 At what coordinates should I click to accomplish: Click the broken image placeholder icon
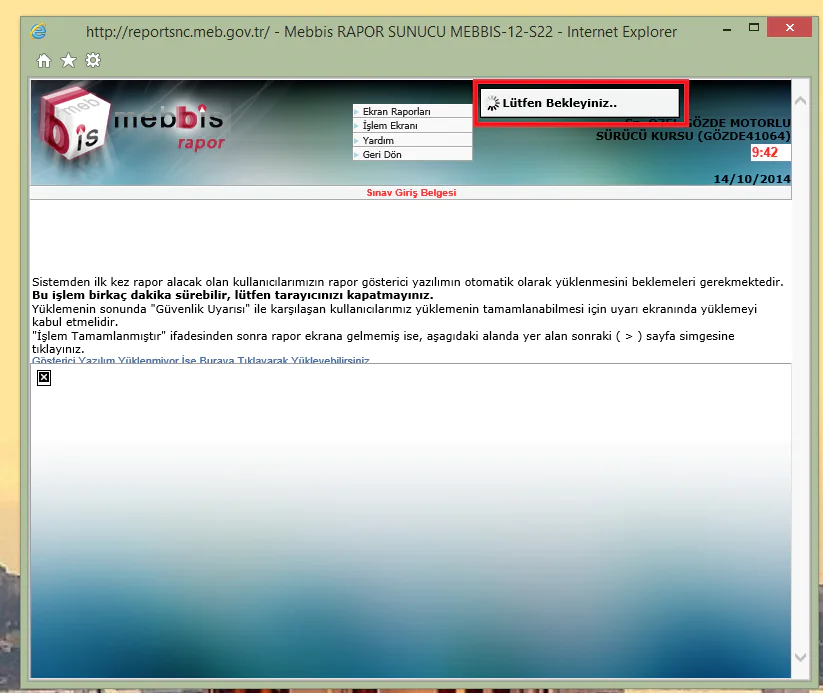click(43, 378)
